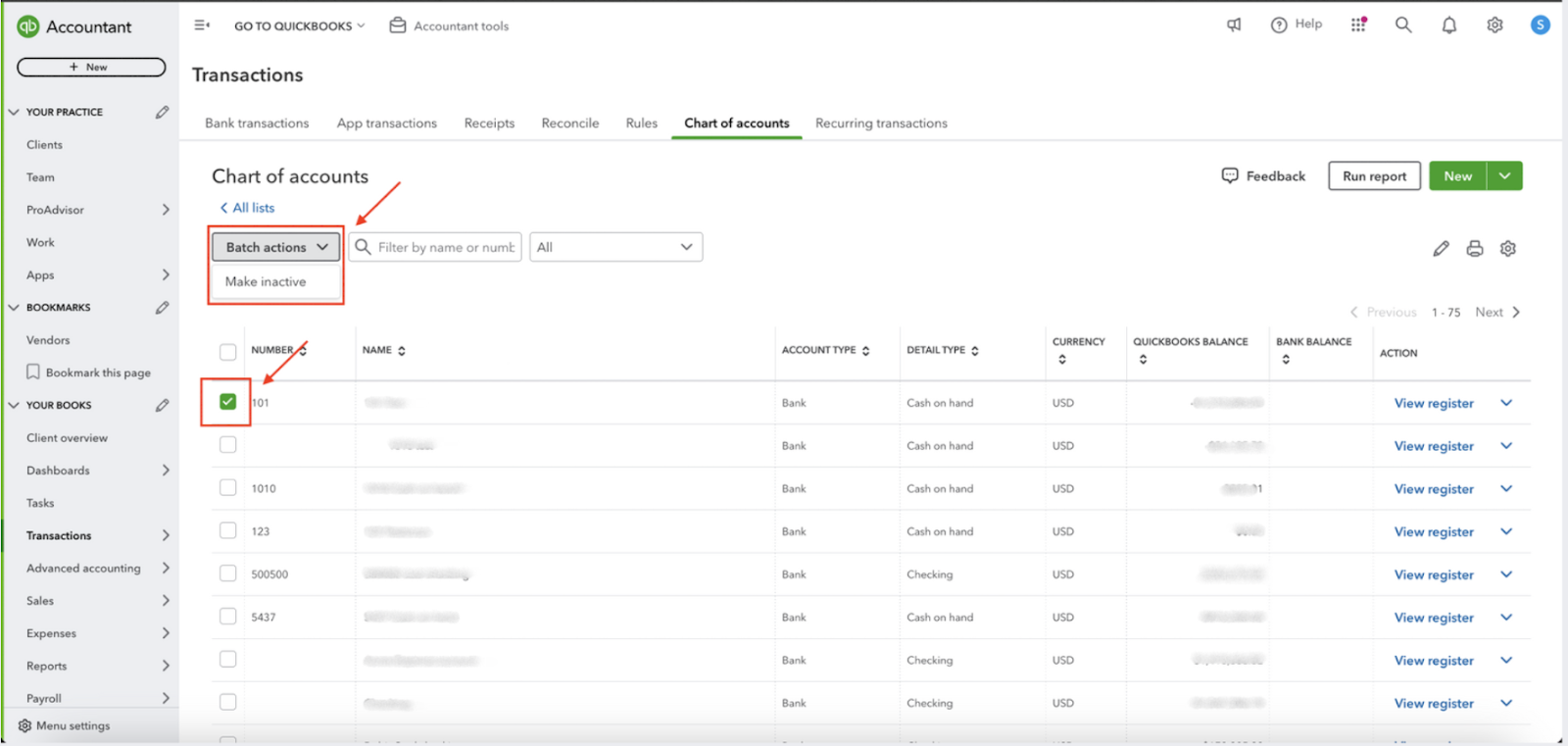Edit Your Practice section pencil icon

point(163,112)
